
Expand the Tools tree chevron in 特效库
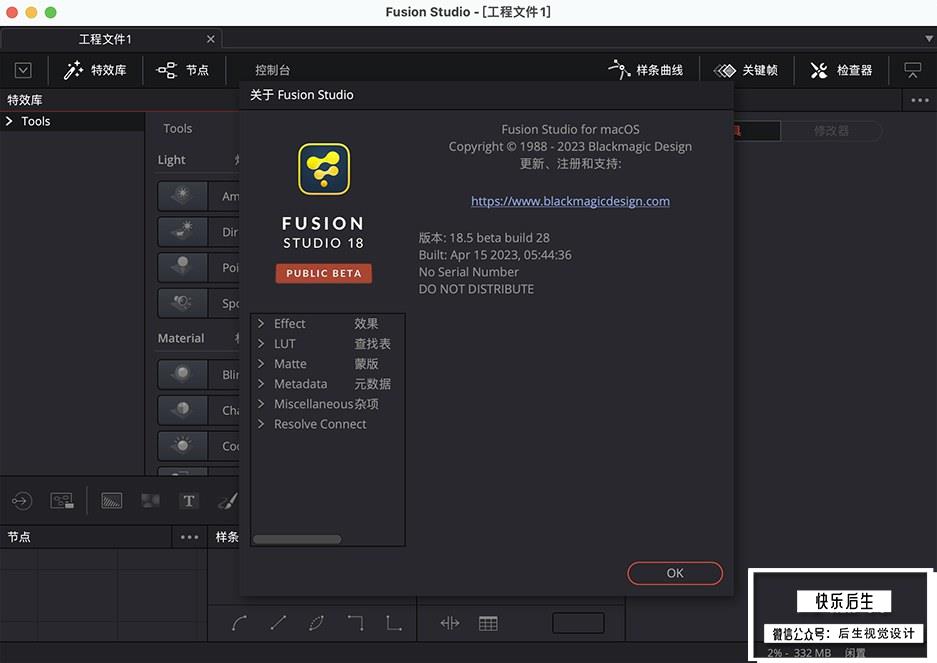(x=9, y=121)
